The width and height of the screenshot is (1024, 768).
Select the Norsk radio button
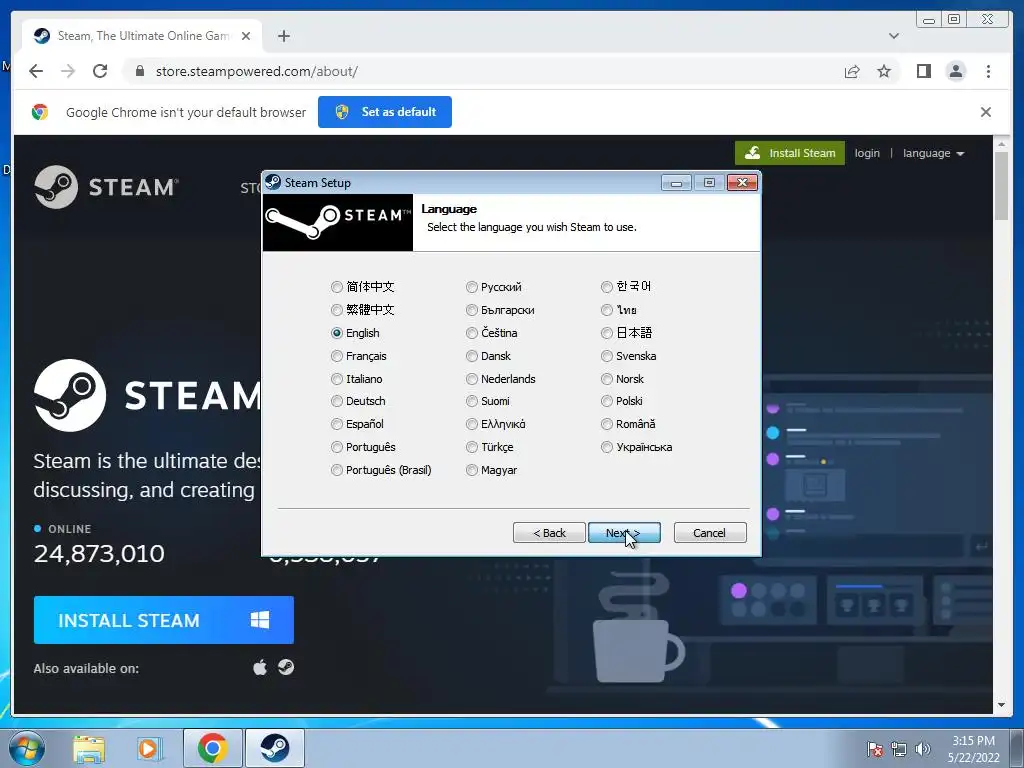(x=607, y=379)
